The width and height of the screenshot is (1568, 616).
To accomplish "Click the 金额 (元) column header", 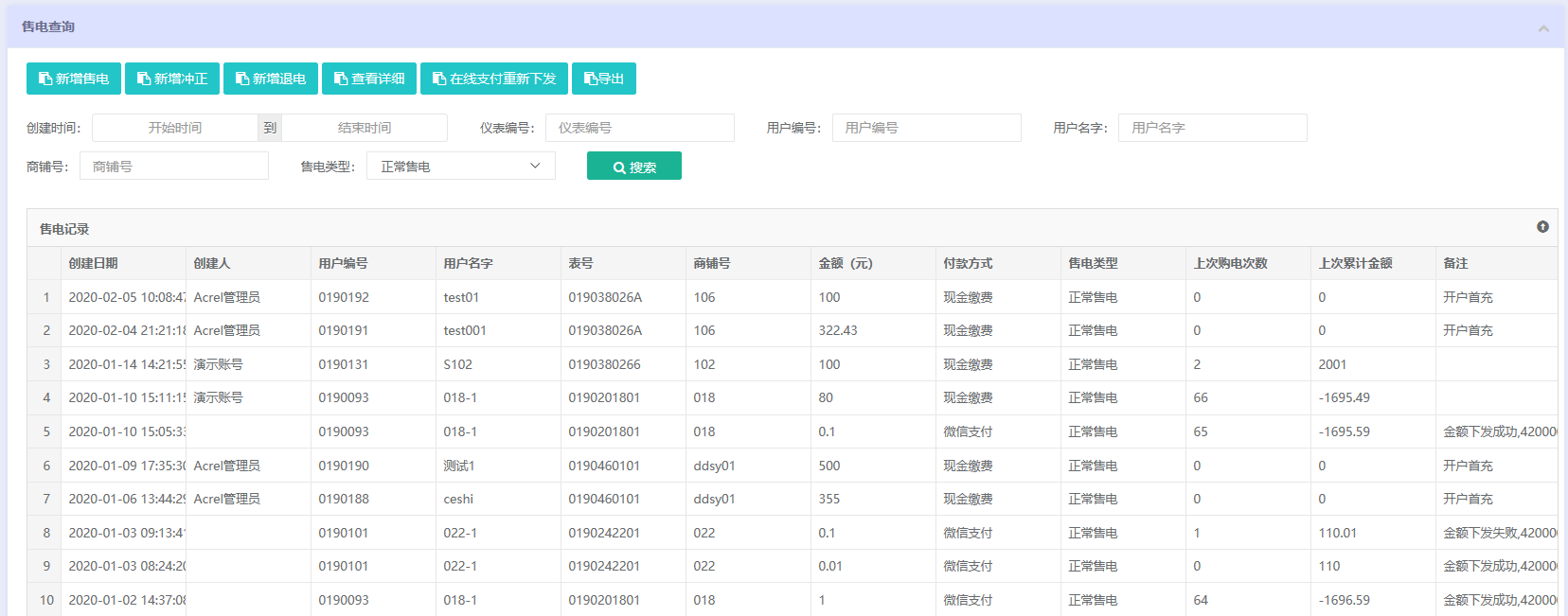I will pyautogui.click(x=845, y=263).
